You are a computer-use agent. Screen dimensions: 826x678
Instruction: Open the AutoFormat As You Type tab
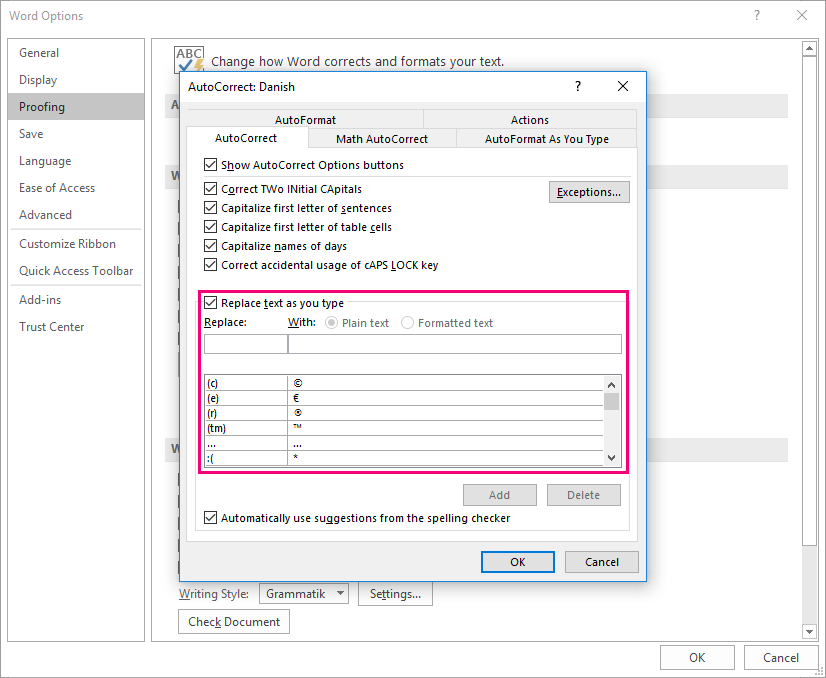pyautogui.click(x=546, y=139)
